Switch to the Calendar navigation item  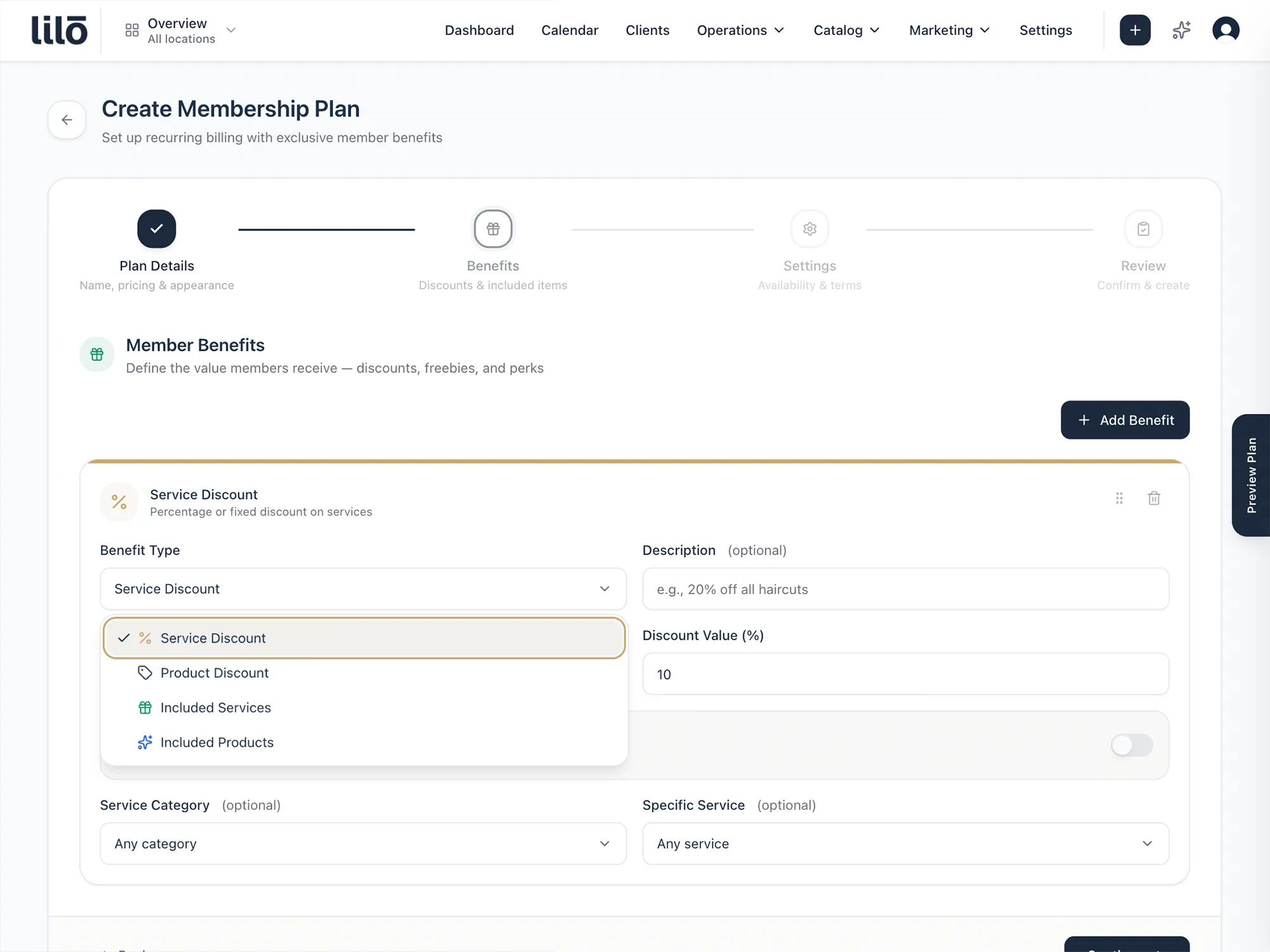pyautogui.click(x=570, y=30)
